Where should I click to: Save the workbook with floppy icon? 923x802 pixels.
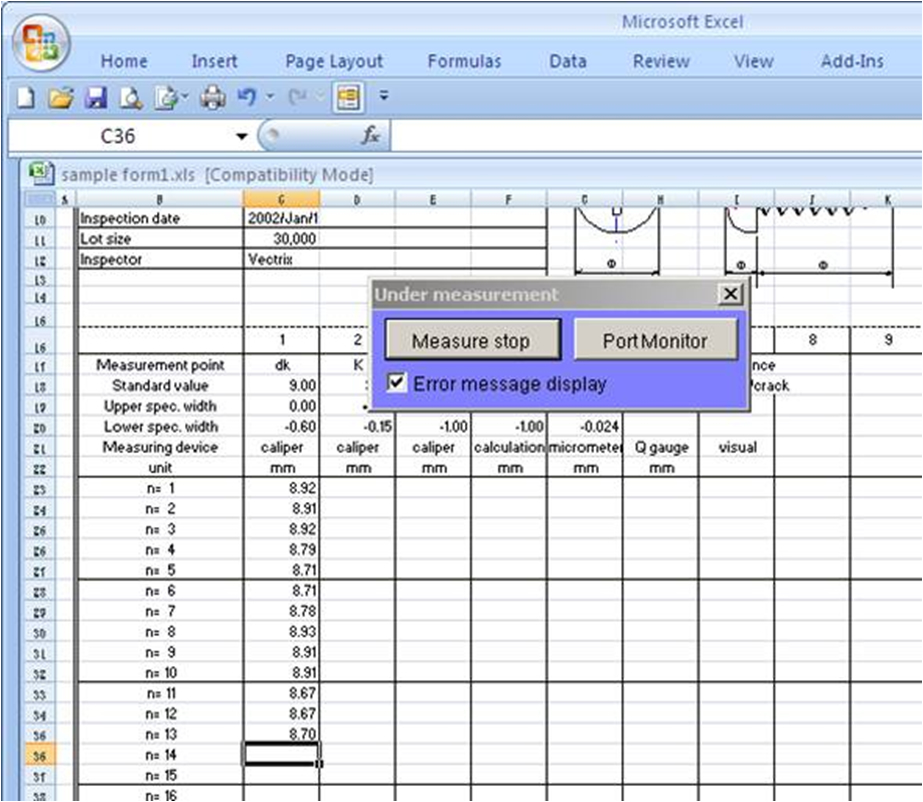[96, 97]
